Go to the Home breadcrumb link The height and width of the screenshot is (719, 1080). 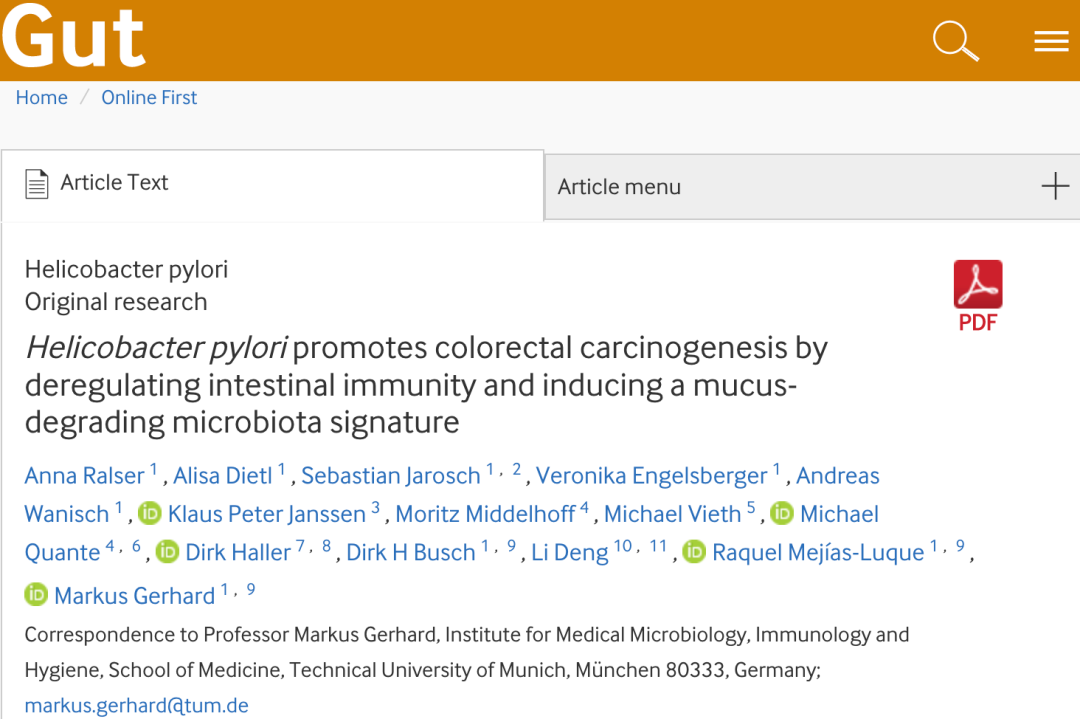(x=42, y=98)
